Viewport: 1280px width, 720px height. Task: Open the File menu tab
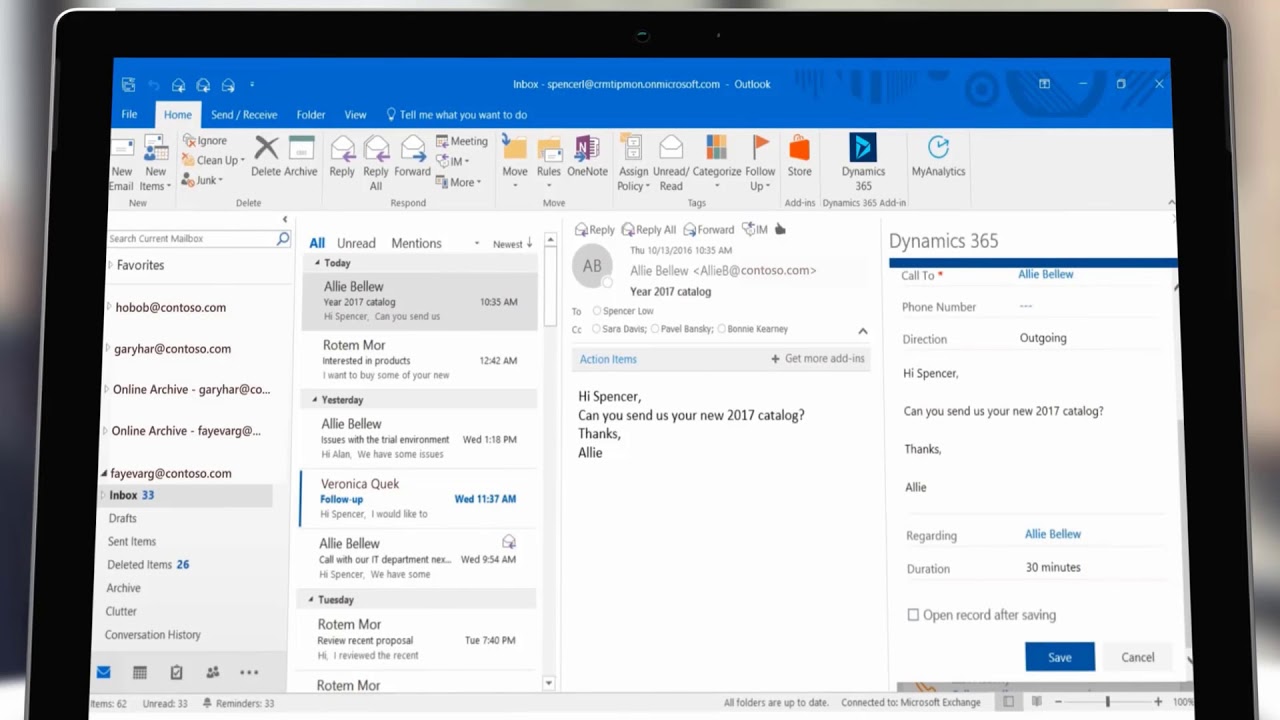point(130,114)
